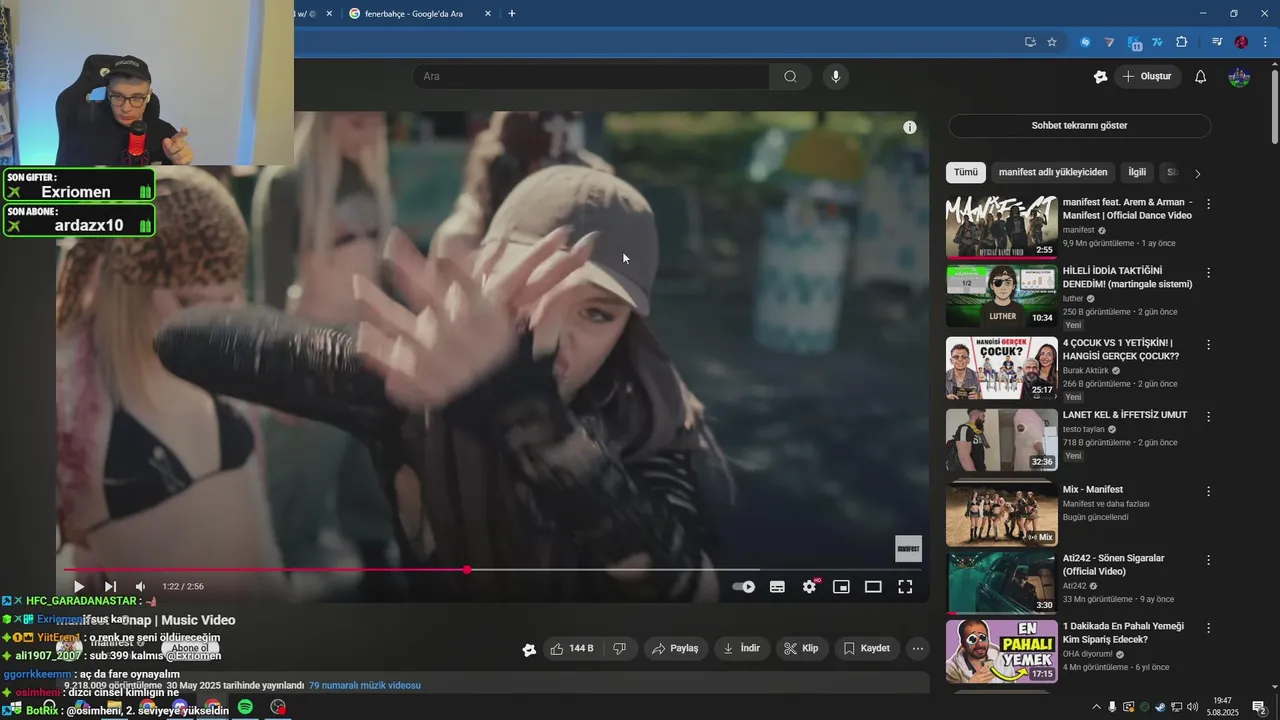Like the video with 144 B likes

tap(572, 649)
